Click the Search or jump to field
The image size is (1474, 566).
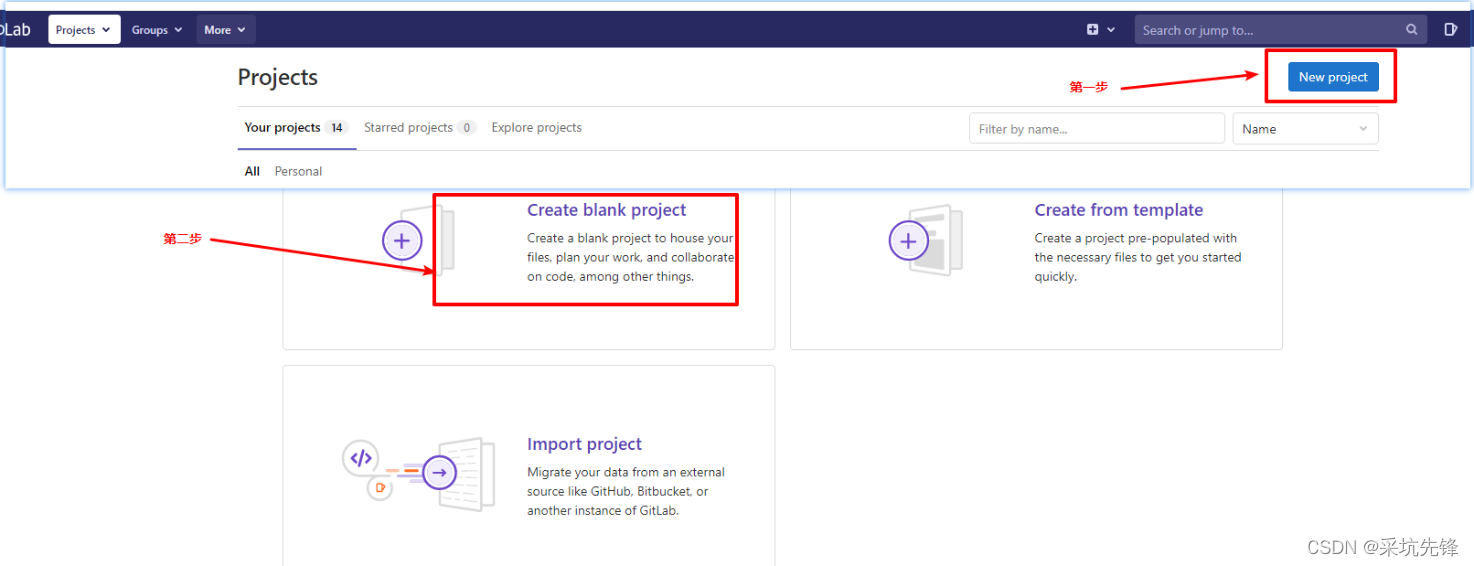click(x=1281, y=30)
